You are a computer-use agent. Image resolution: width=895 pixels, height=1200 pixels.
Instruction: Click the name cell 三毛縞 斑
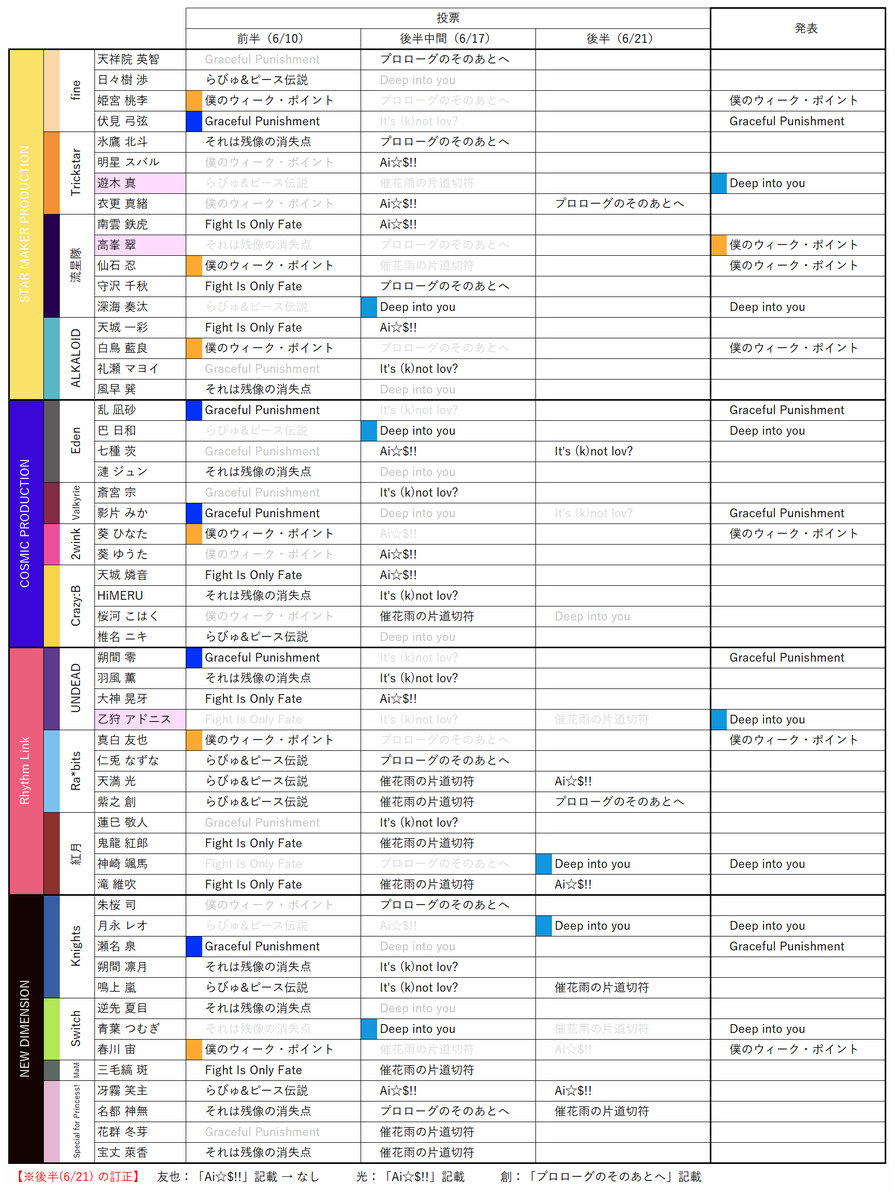pos(140,1070)
